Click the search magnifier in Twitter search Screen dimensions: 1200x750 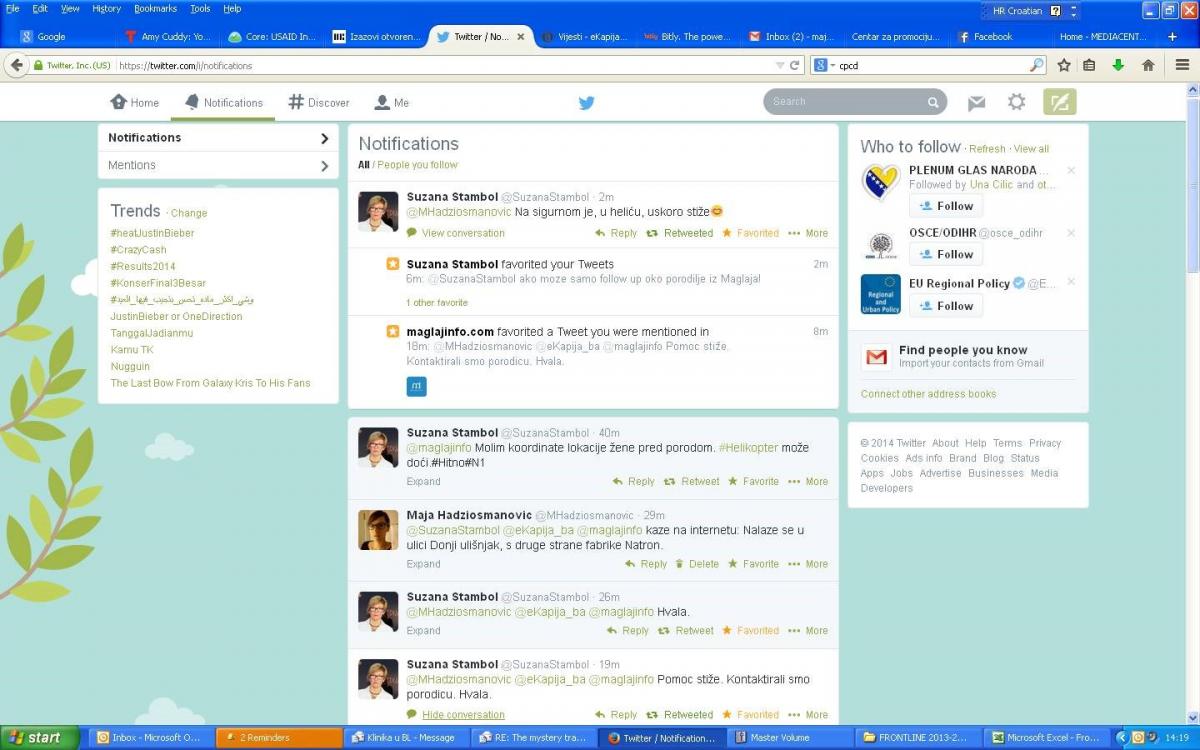pyautogui.click(x=933, y=102)
